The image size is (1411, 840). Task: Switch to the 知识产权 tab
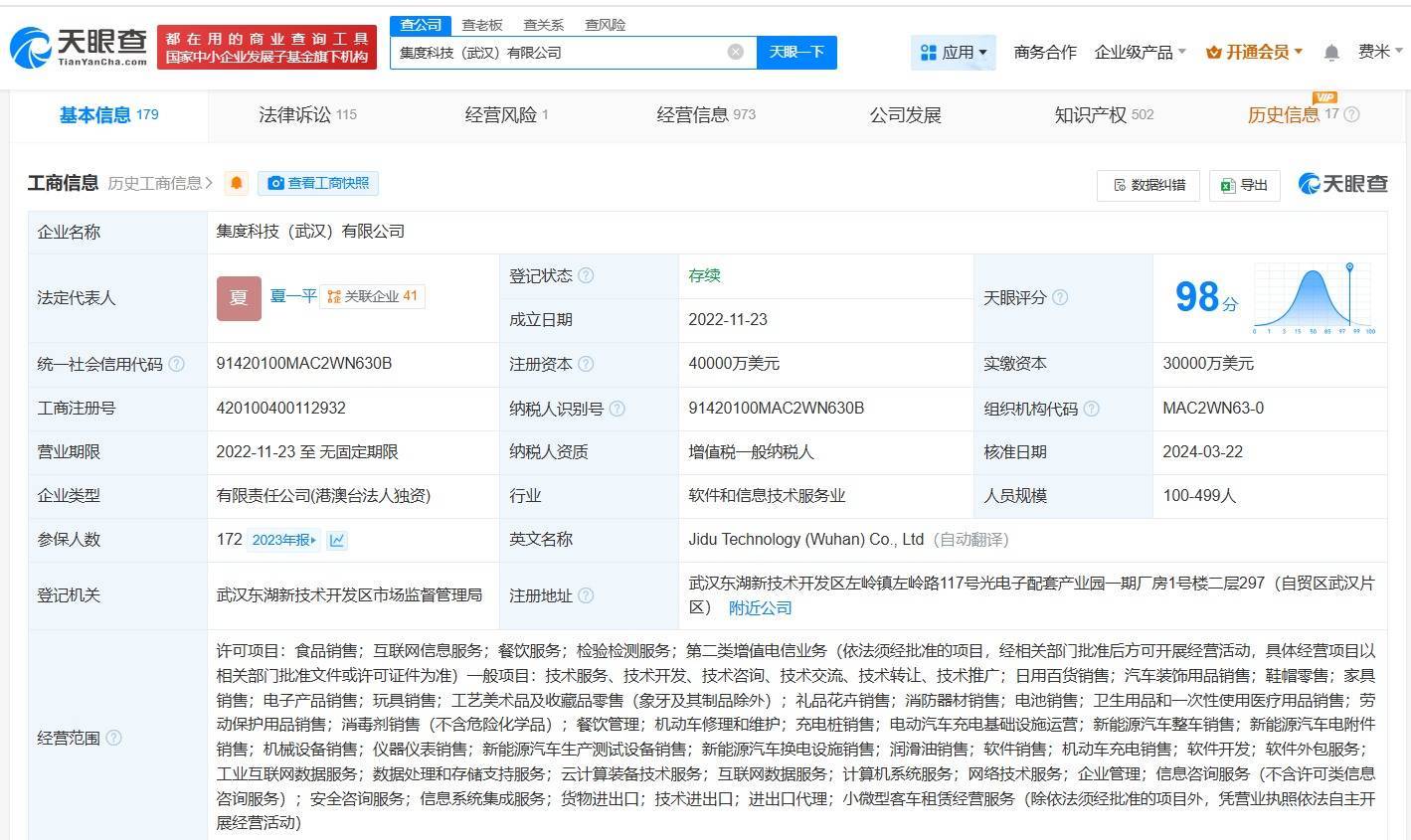1104,115
